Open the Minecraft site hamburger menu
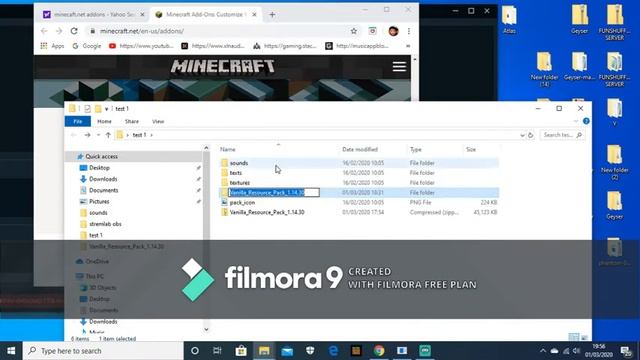The height and width of the screenshot is (360, 640). point(399,66)
